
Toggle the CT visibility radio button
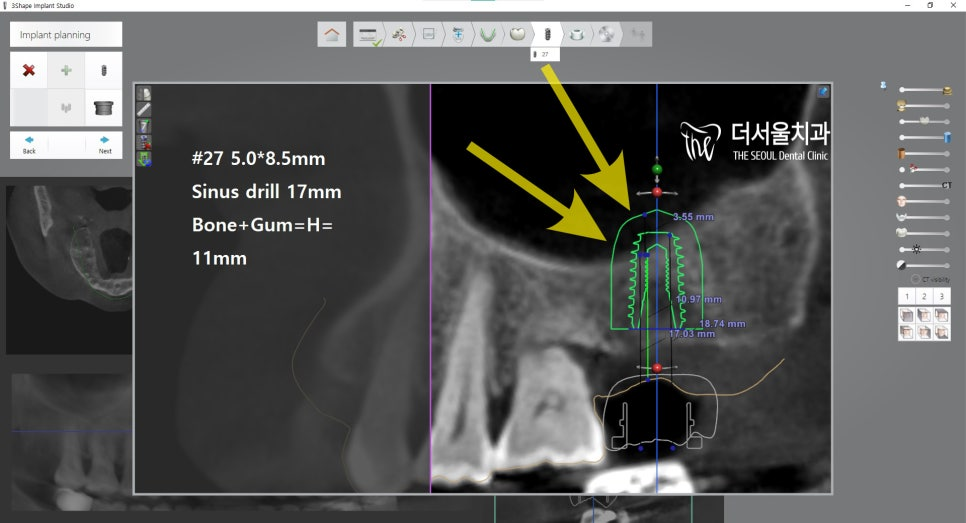(915, 278)
